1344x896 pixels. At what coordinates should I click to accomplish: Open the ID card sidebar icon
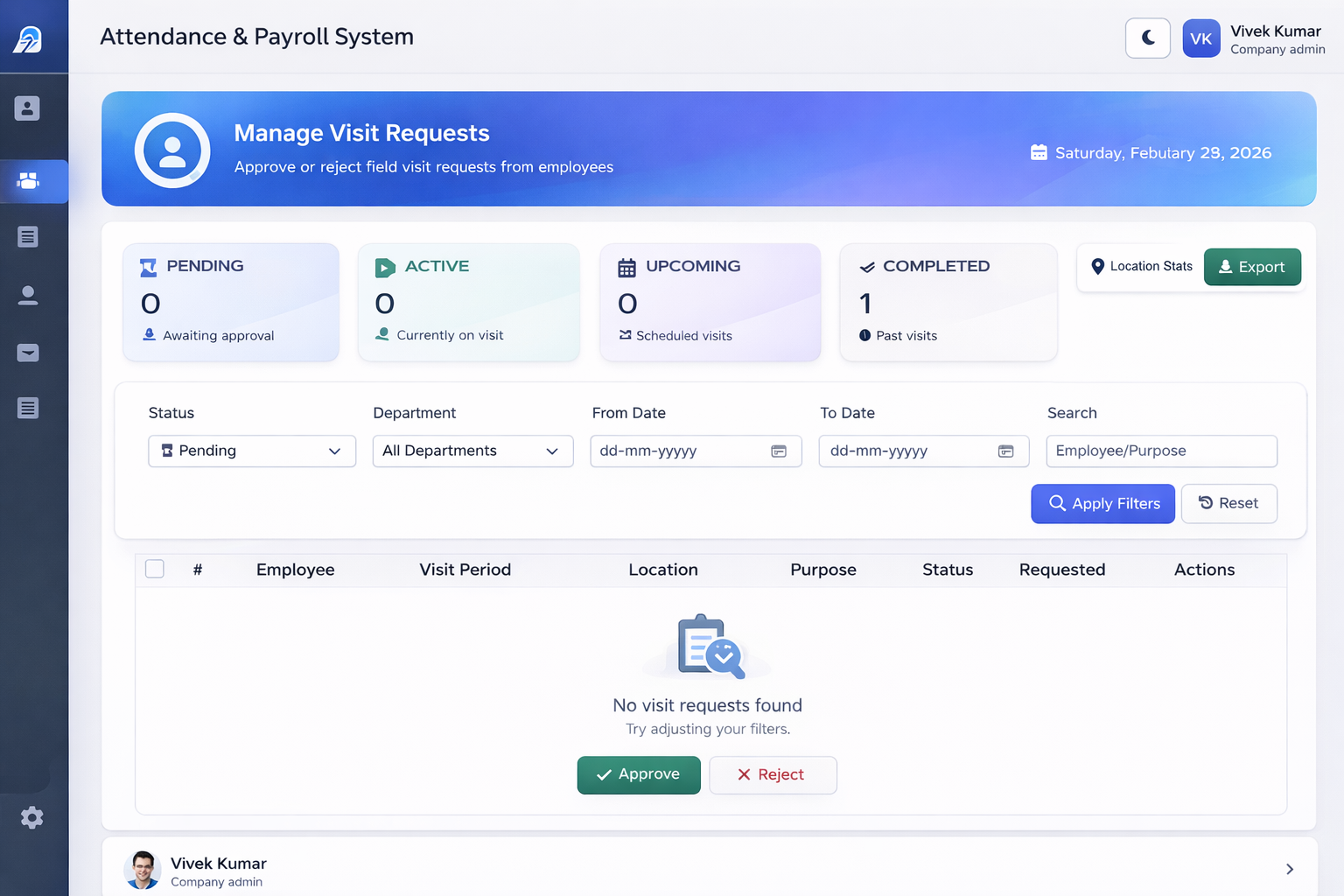(x=27, y=108)
